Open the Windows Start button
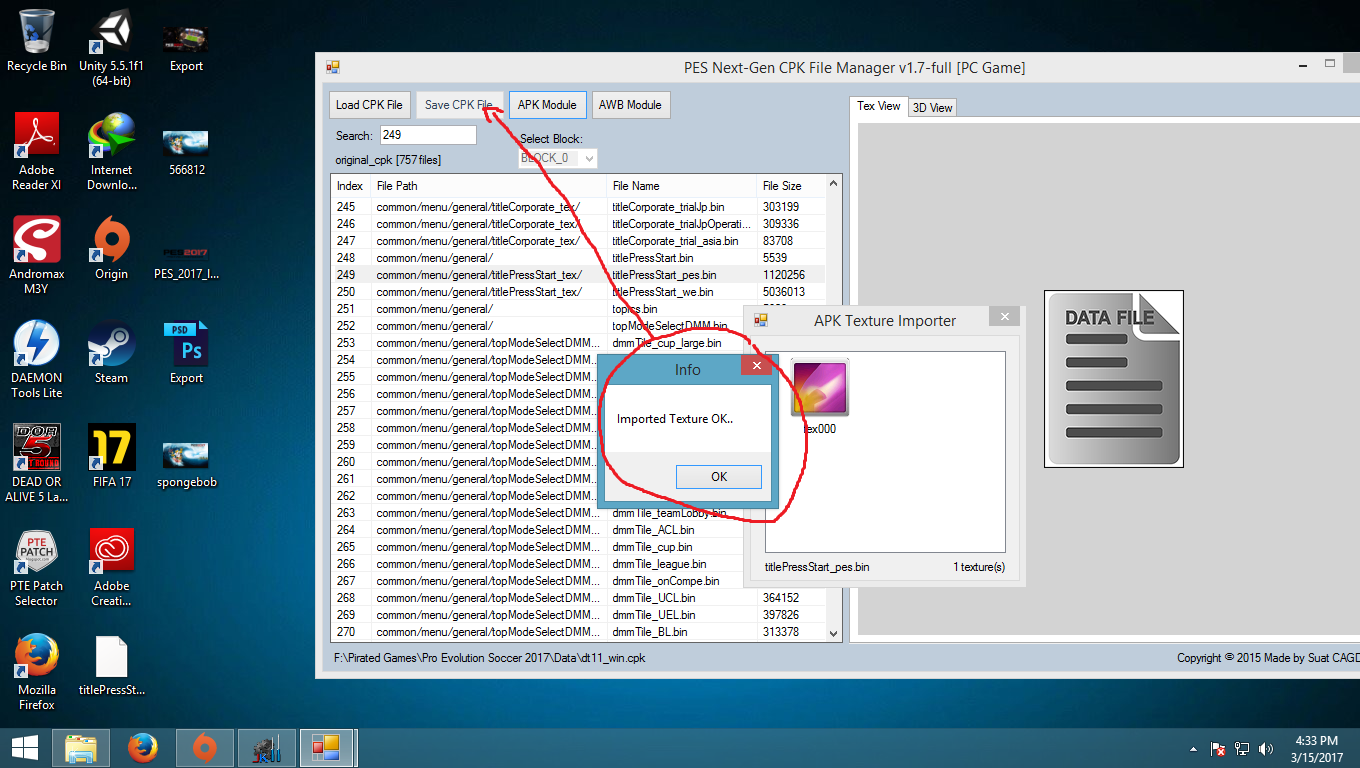Image resolution: width=1360 pixels, height=768 pixels. pyautogui.click(x=24, y=748)
